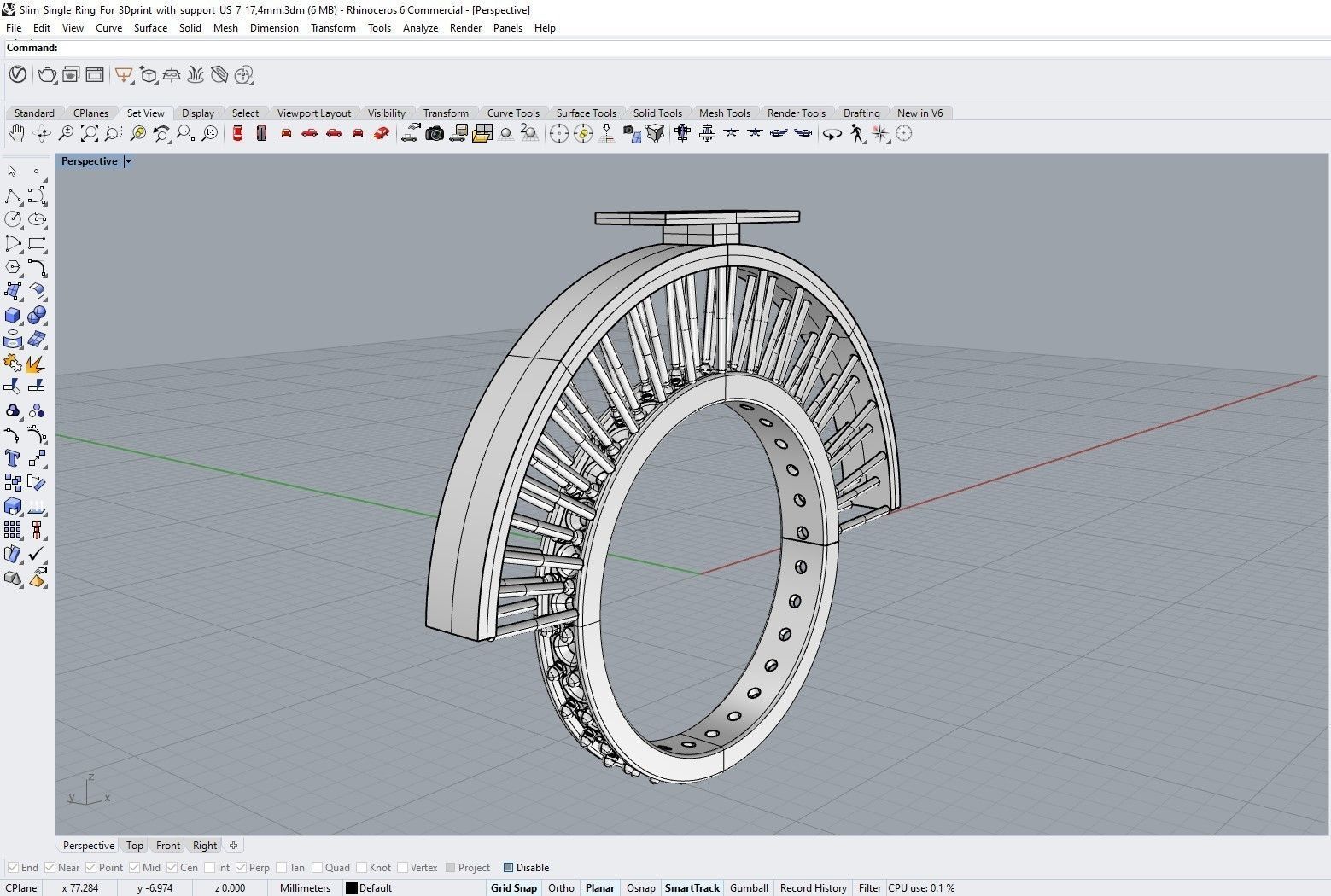Click the V-Ray teapot render icon
Image resolution: width=1331 pixels, height=896 pixels.
[x=47, y=75]
